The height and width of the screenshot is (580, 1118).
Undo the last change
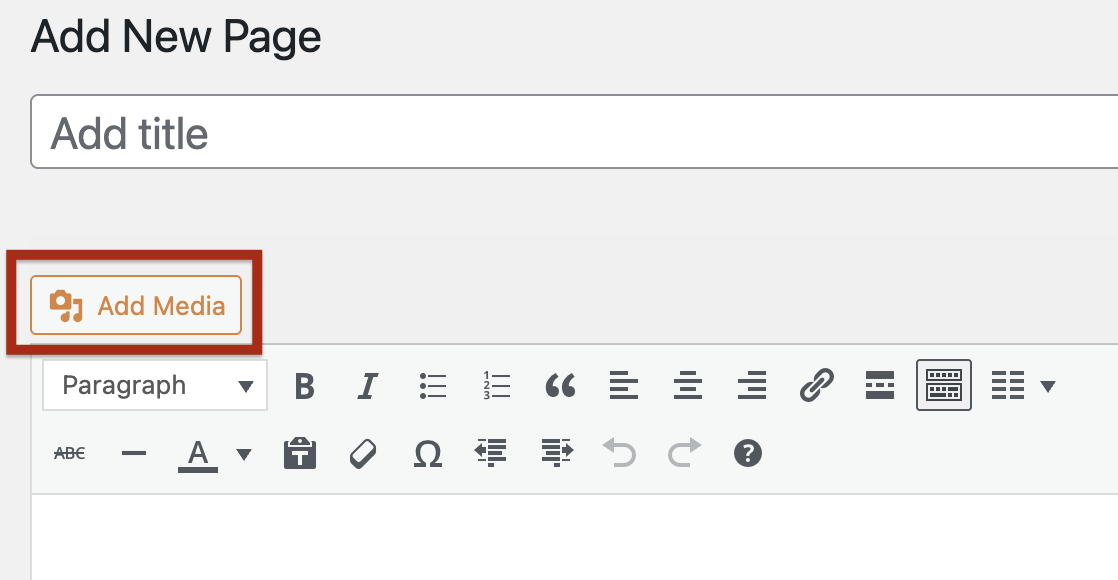tap(620, 453)
